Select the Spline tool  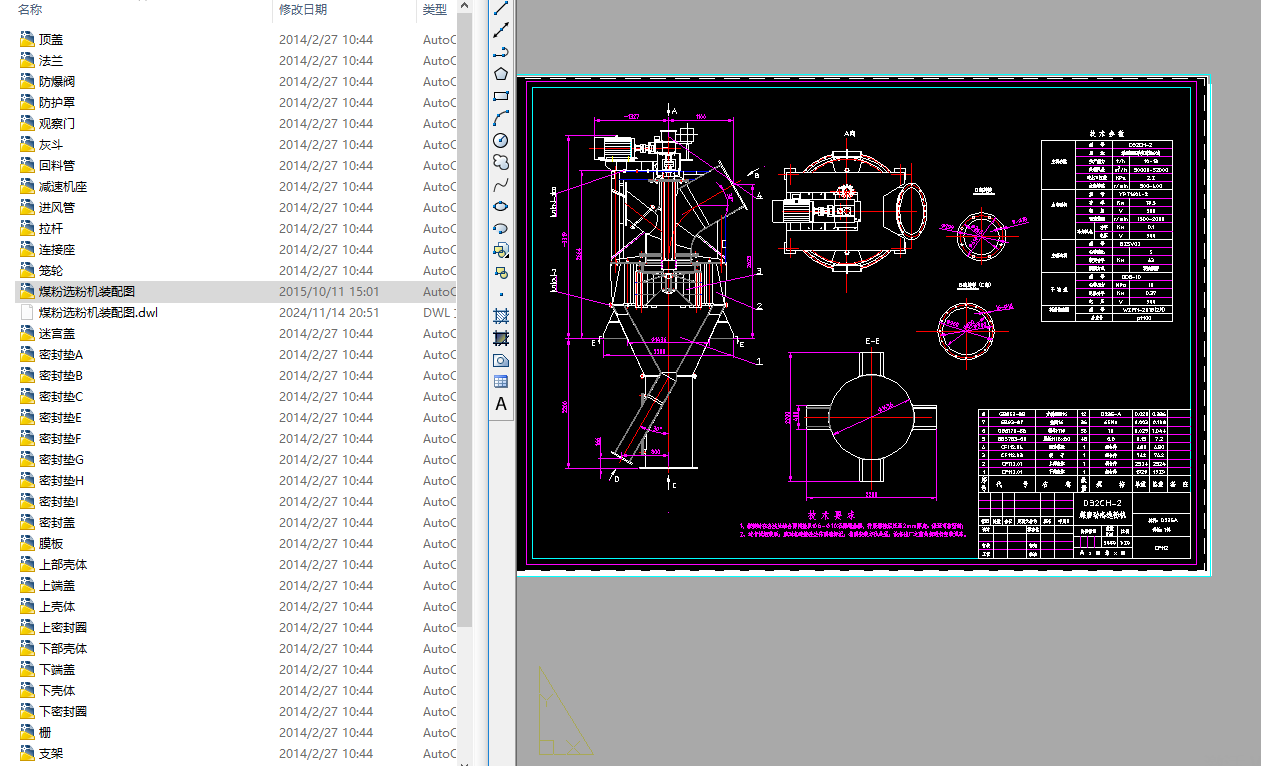pos(501,184)
